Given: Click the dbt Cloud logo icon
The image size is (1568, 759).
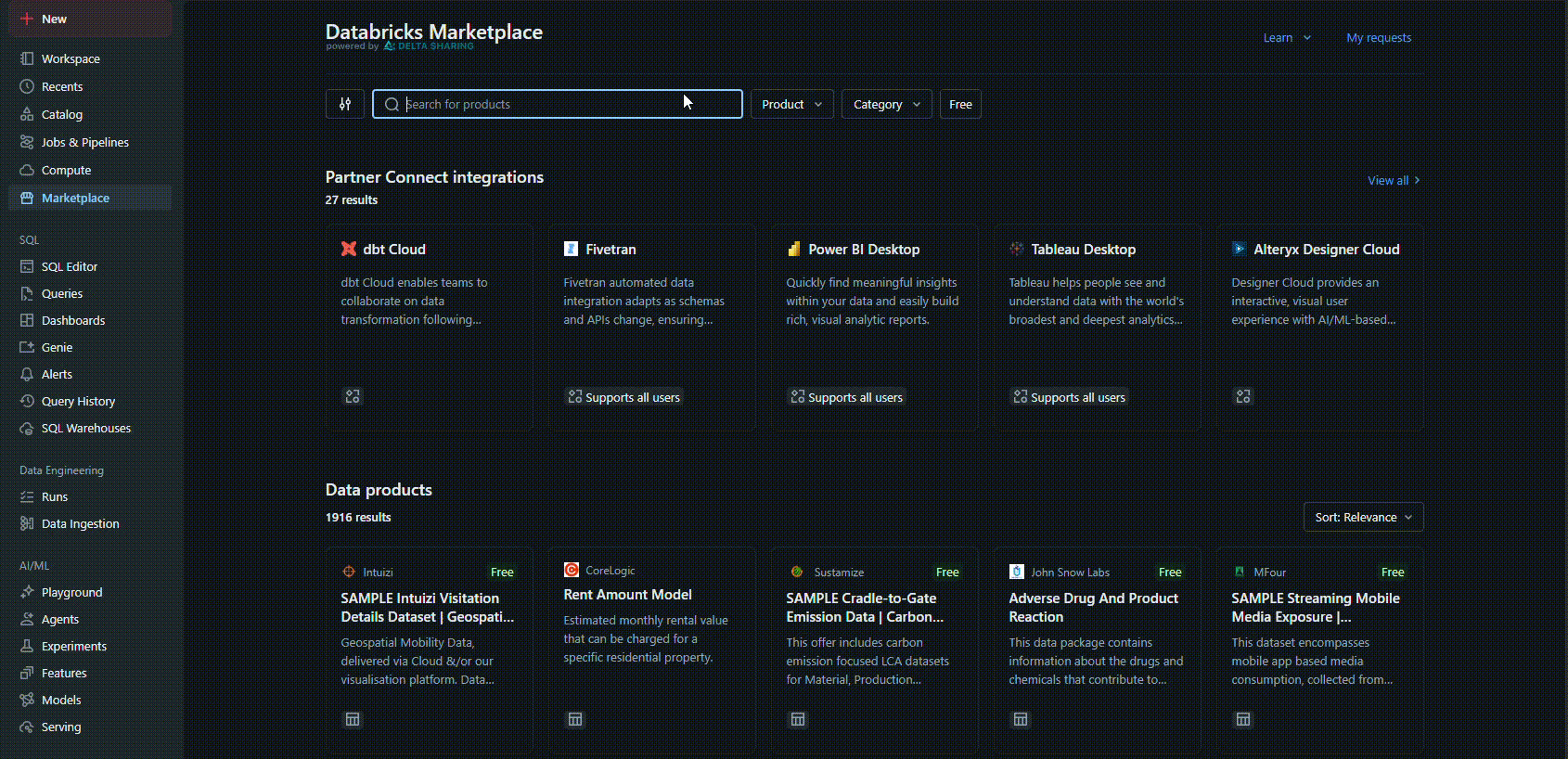Looking at the screenshot, I should point(349,249).
